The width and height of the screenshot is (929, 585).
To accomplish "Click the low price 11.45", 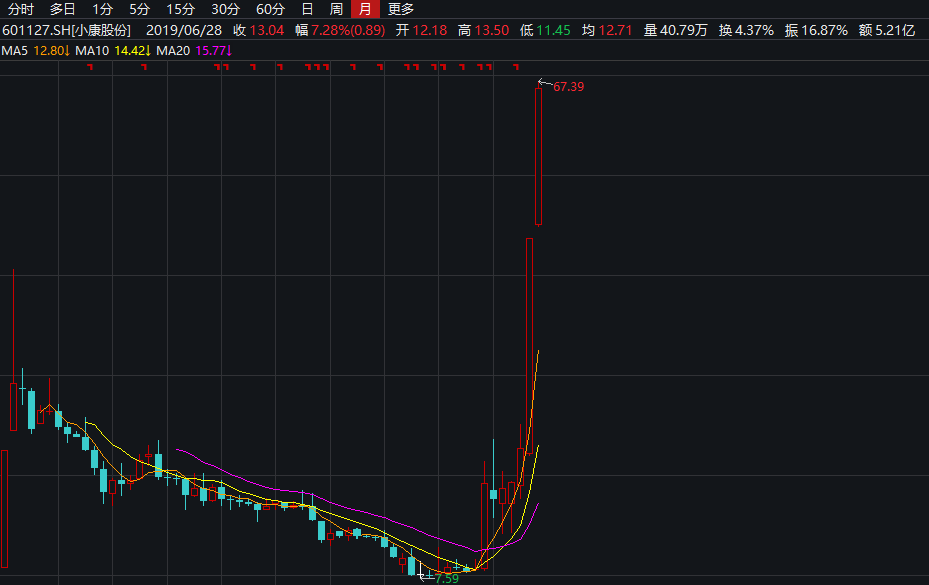I will (553, 30).
